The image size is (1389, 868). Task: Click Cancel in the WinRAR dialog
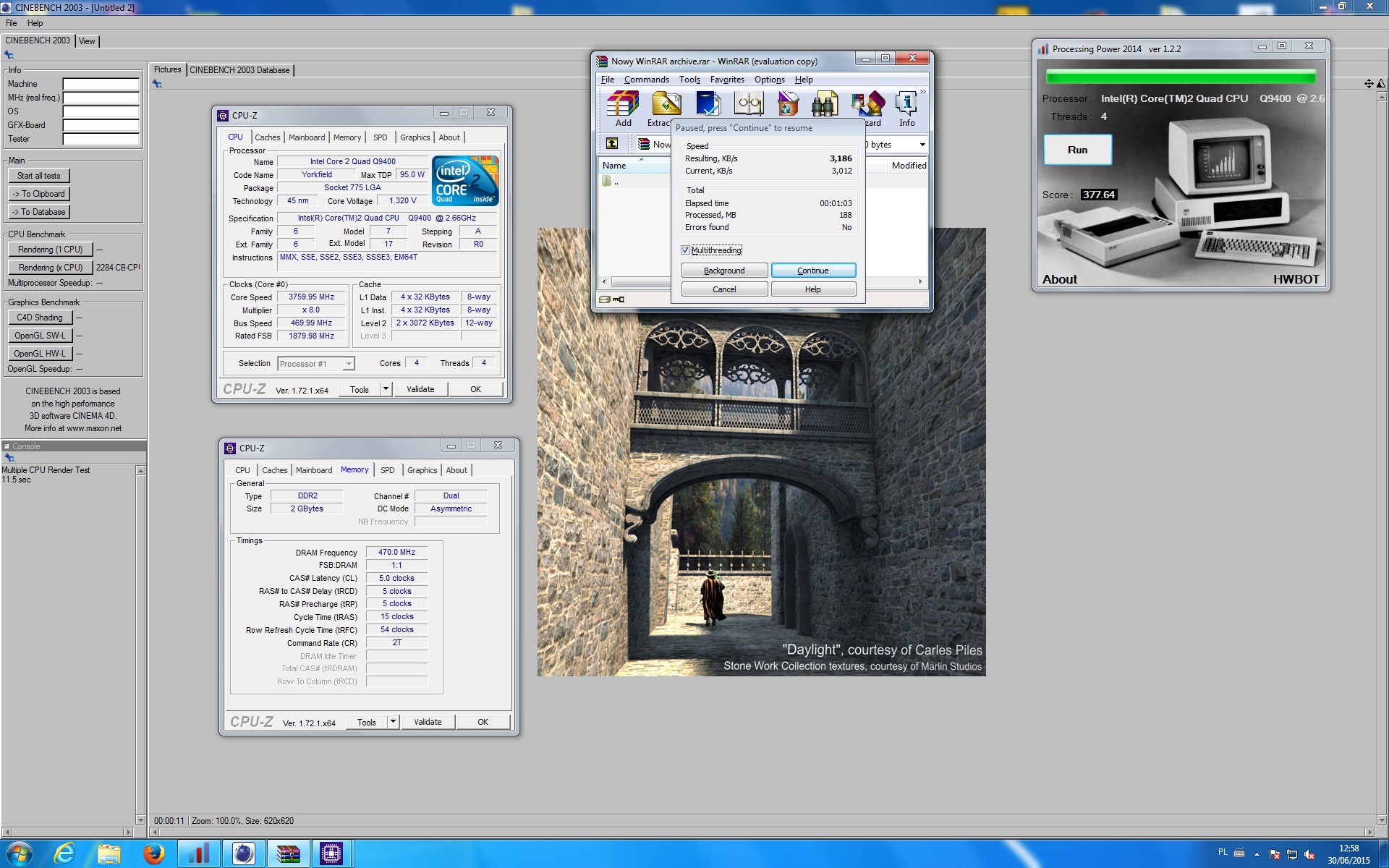tap(724, 289)
